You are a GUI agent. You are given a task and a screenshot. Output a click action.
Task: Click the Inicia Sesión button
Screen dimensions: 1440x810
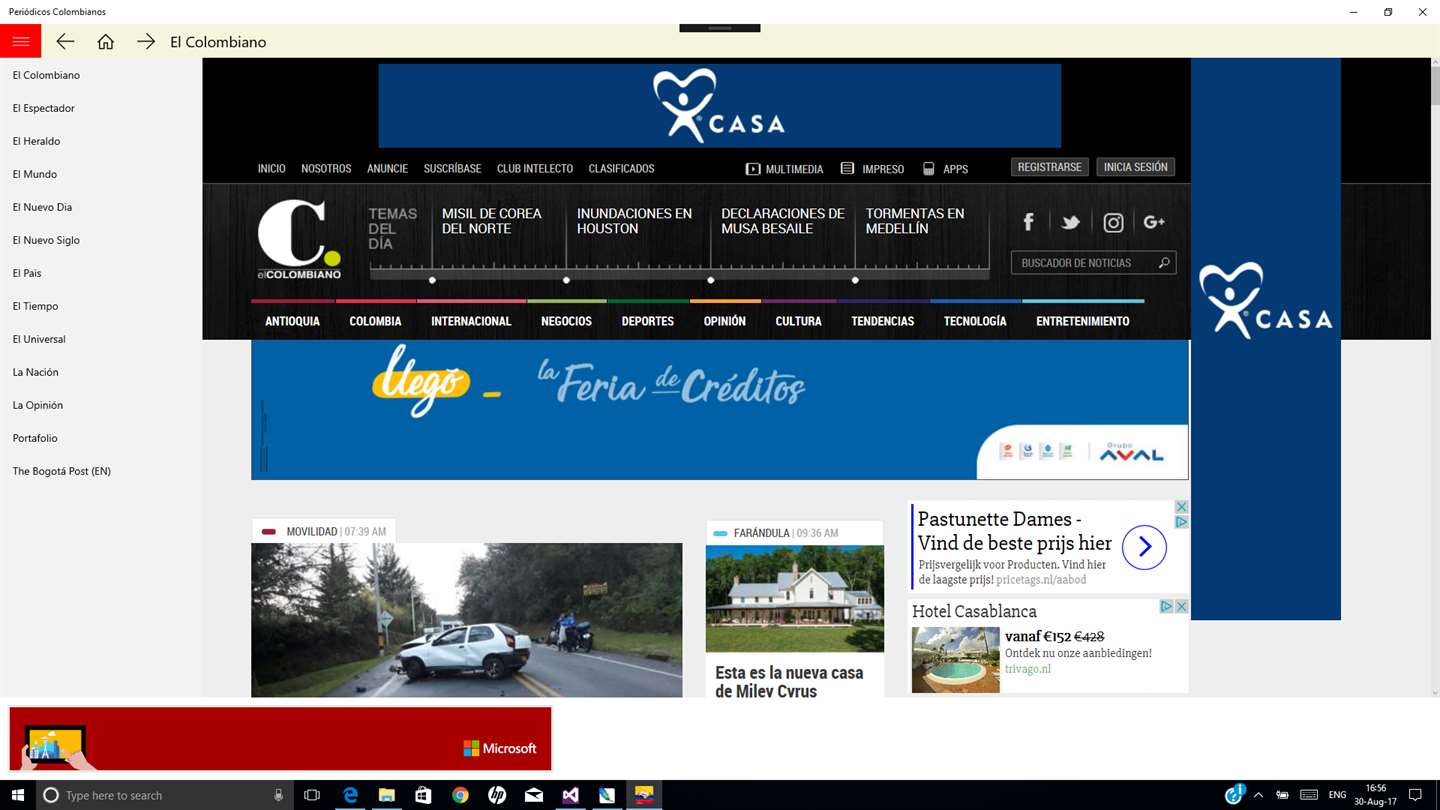[1135, 167]
